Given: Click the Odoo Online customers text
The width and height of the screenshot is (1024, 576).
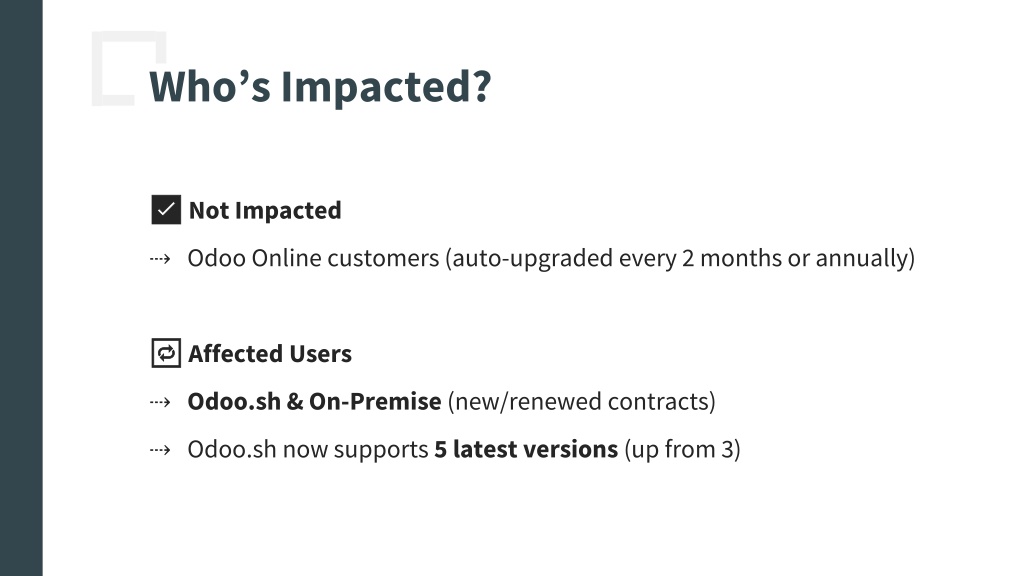Looking at the screenshot, I should [313, 258].
